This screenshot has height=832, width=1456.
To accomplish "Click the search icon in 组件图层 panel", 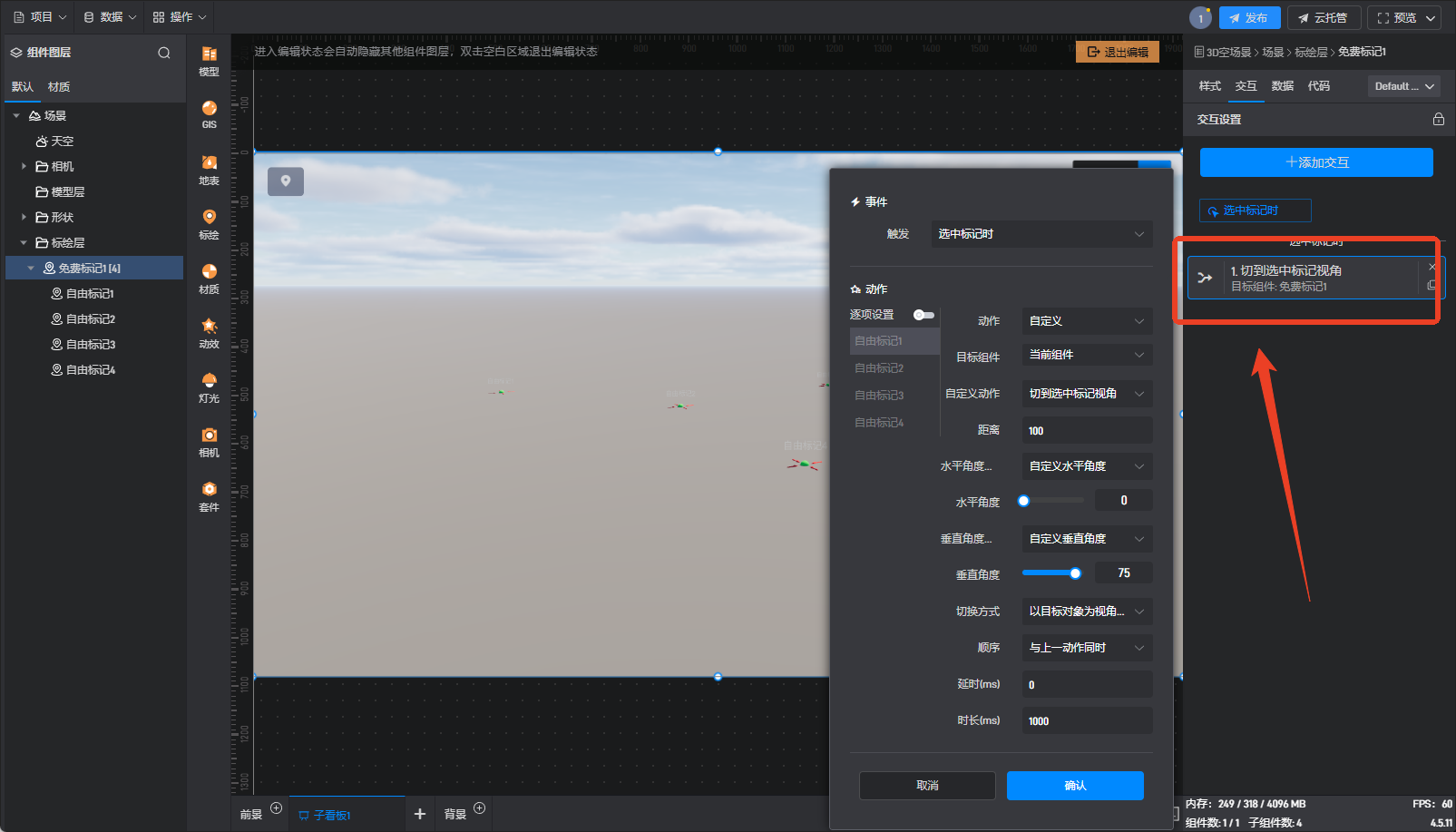I will point(164,53).
